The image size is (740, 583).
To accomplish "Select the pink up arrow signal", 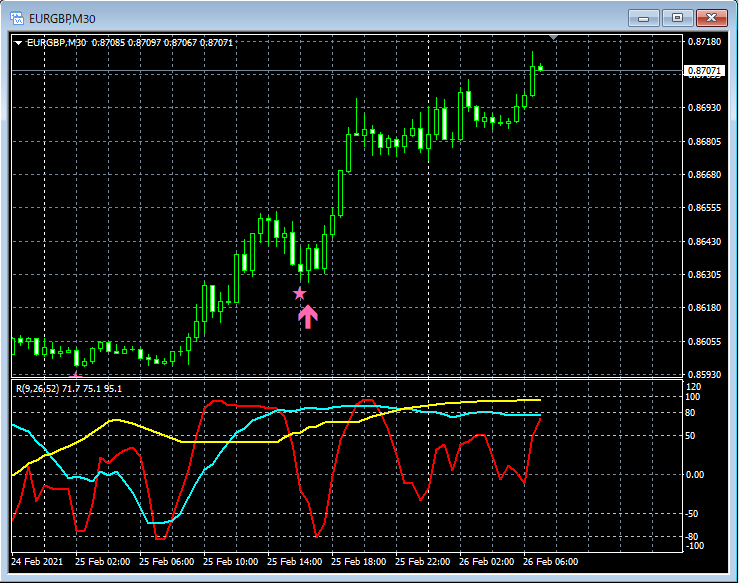I will pos(308,316).
